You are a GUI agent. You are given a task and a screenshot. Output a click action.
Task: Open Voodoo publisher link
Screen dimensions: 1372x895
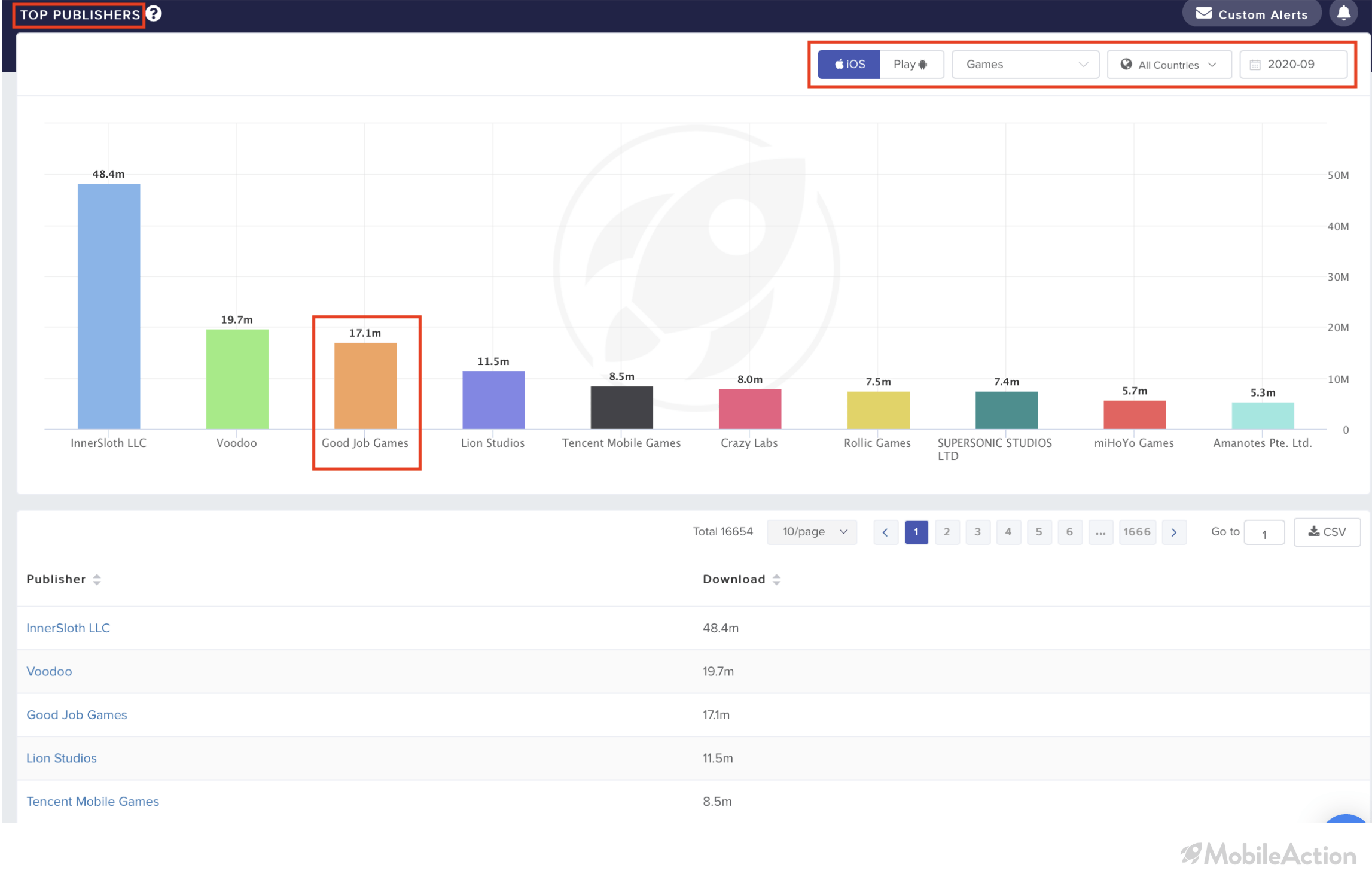(x=49, y=671)
